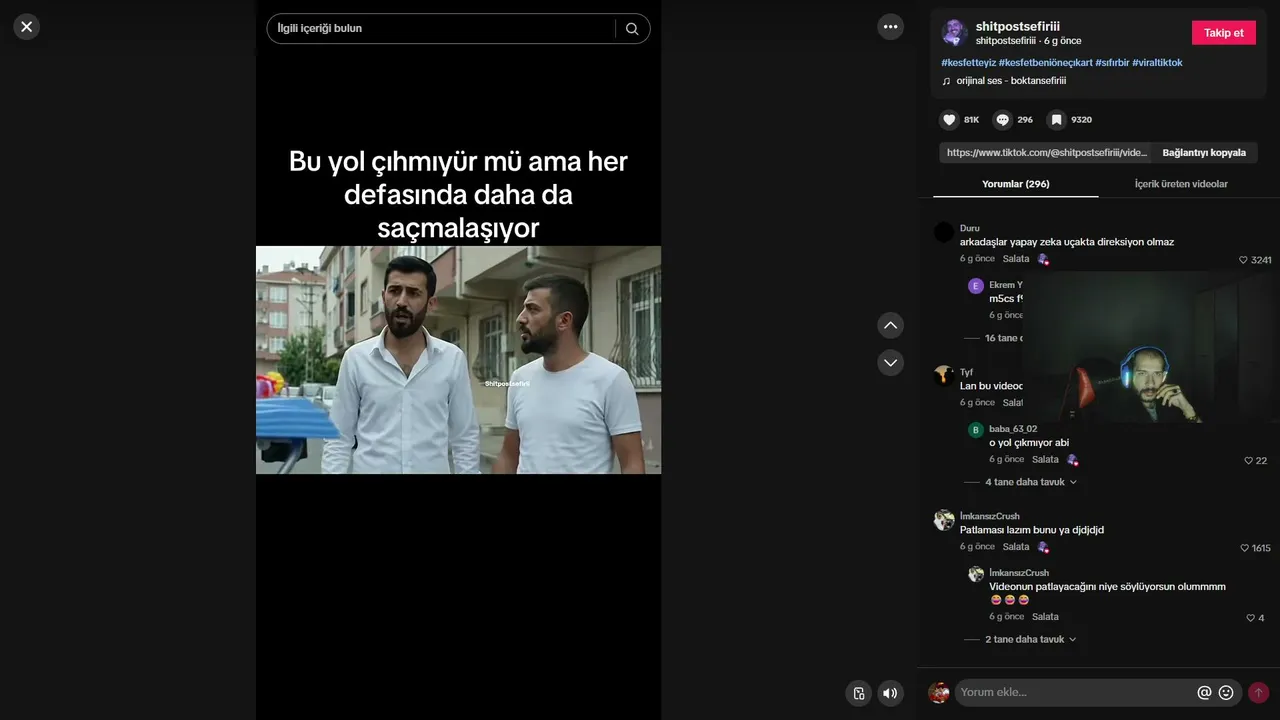1280x720 pixels.
Task: Copy link with Bağlantıyı kopyala
Action: [x=1204, y=153]
